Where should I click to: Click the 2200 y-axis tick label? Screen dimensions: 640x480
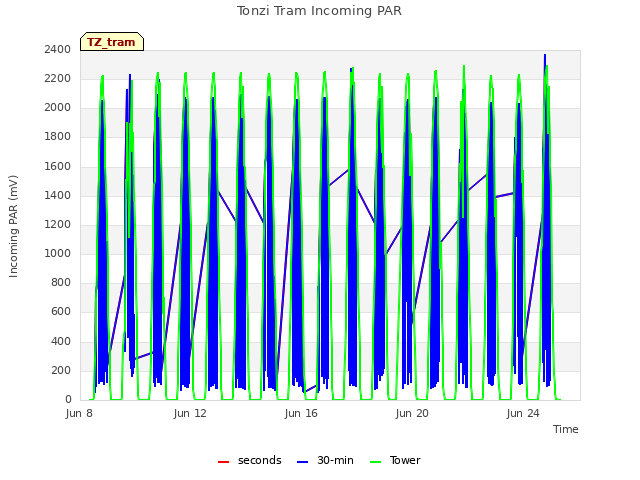point(58,78)
